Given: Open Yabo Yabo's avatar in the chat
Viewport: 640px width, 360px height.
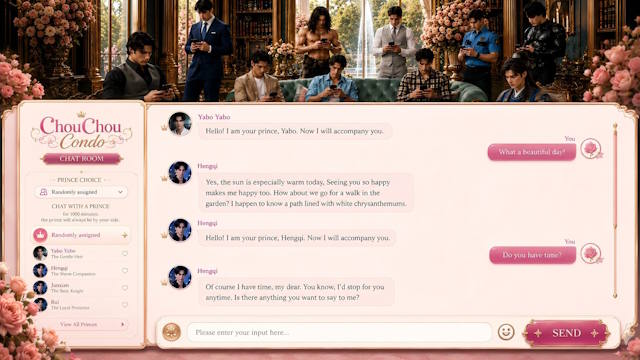Looking at the screenshot, I should click(x=180, y=124).
